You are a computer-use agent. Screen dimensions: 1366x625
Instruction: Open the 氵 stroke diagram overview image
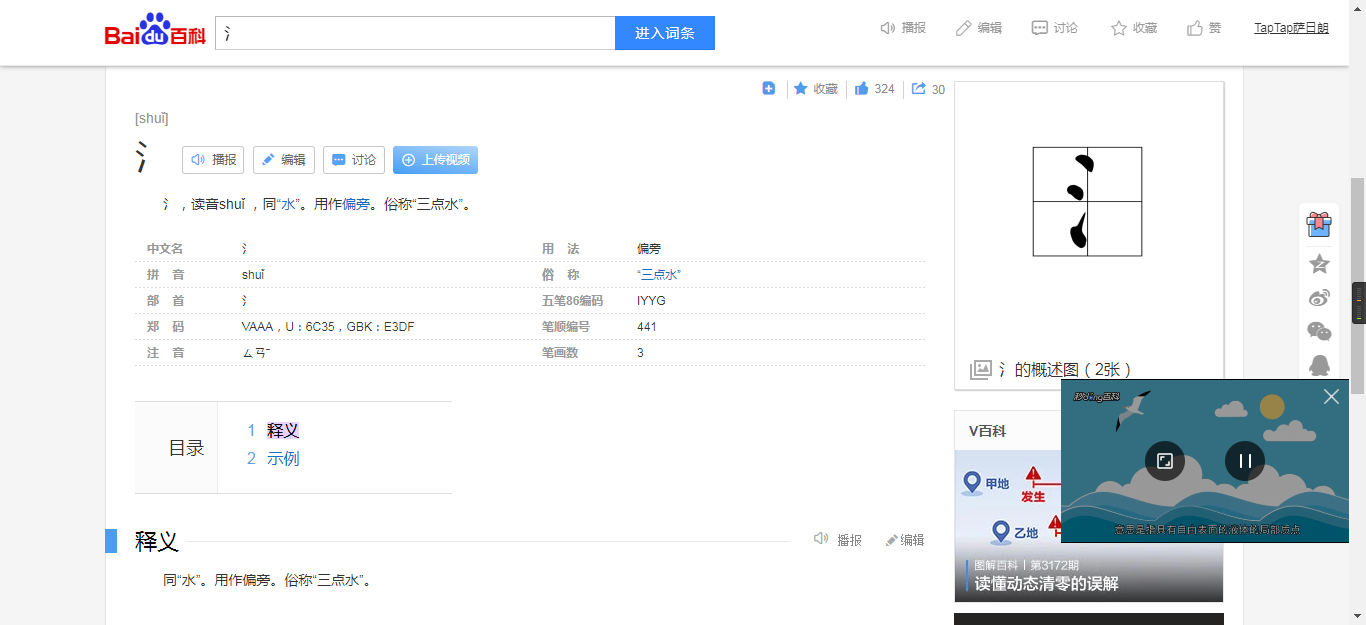[1087, 202]
